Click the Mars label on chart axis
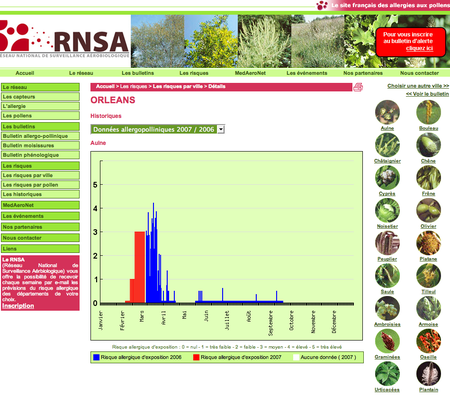Viewport: 450px width, 395px height. click(x=142, y=316)
